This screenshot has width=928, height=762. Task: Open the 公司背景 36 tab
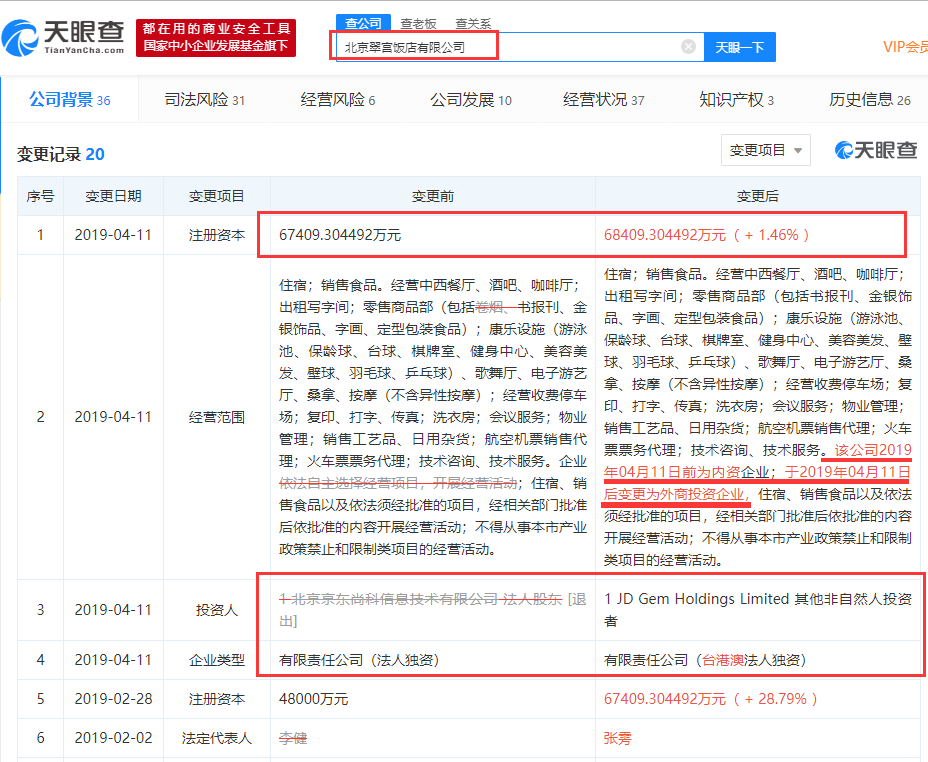70,99
